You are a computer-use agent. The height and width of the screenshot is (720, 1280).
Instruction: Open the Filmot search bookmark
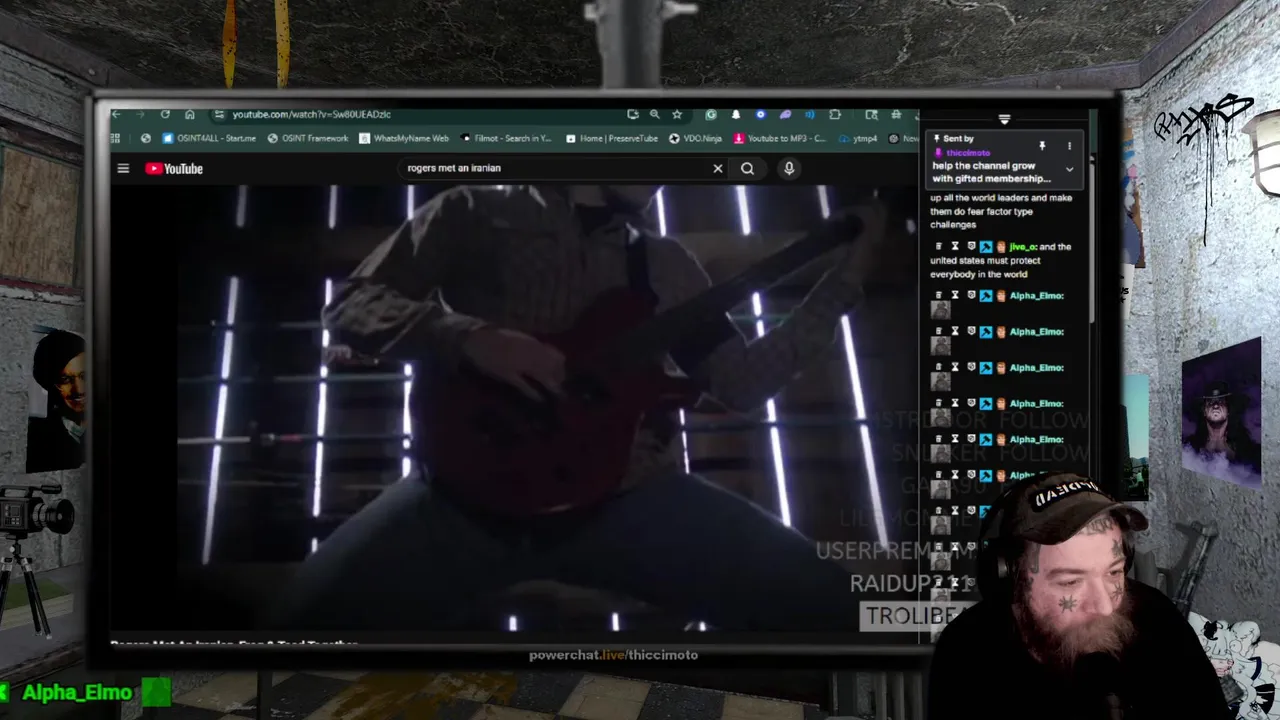pos(507,138)
